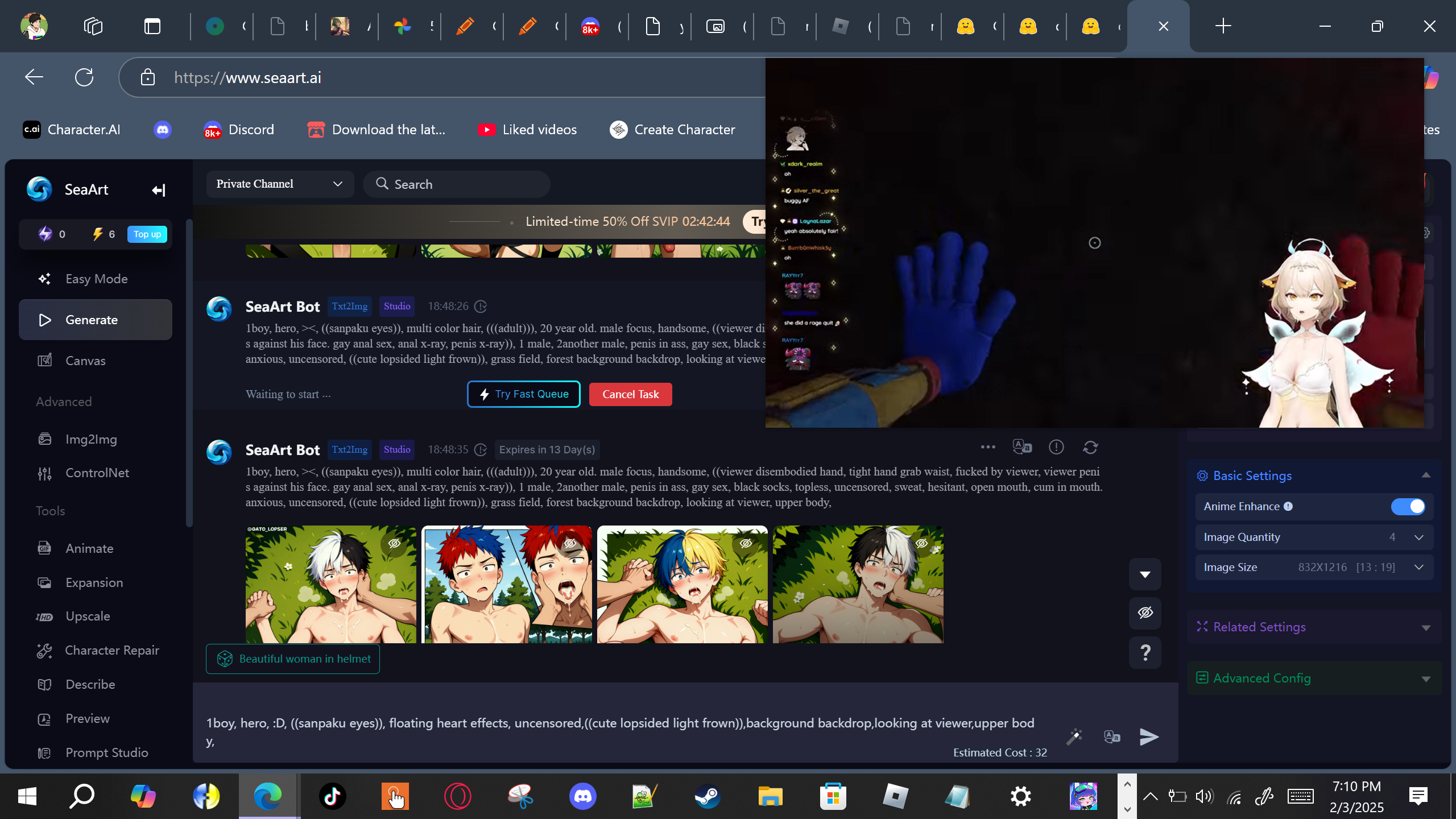This screenshot has height=819, width=1456.
Task: Open Prompt Studio in the sidebar
Action: click(x=96, y=752)
